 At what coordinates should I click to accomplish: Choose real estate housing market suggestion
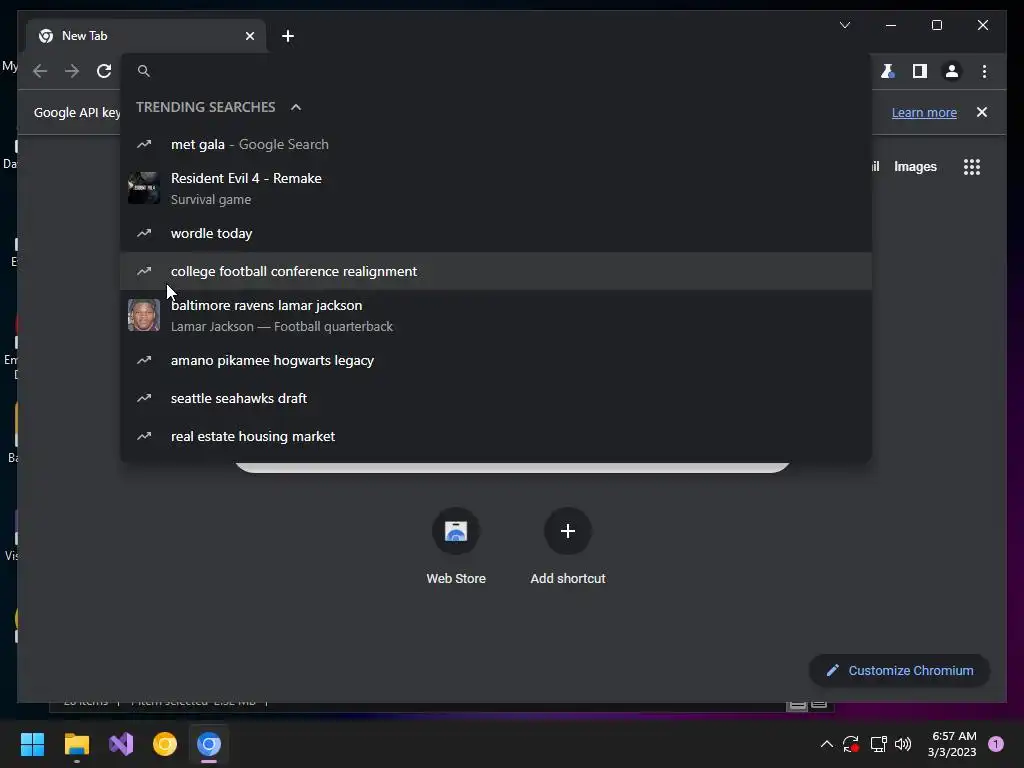pos(496,436)
